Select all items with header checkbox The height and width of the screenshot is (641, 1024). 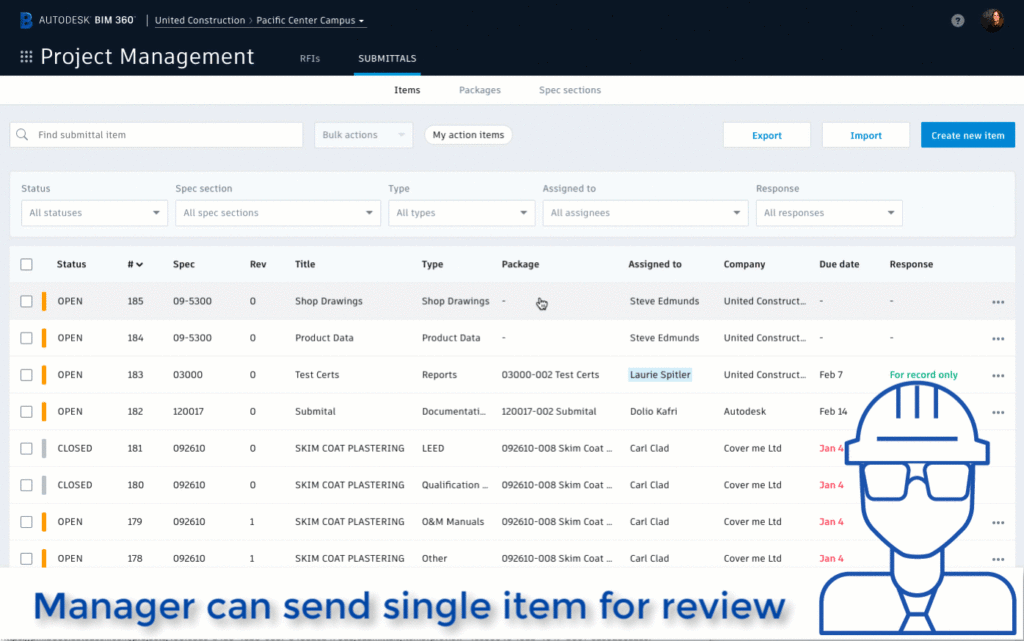click(x=26, y=264)
